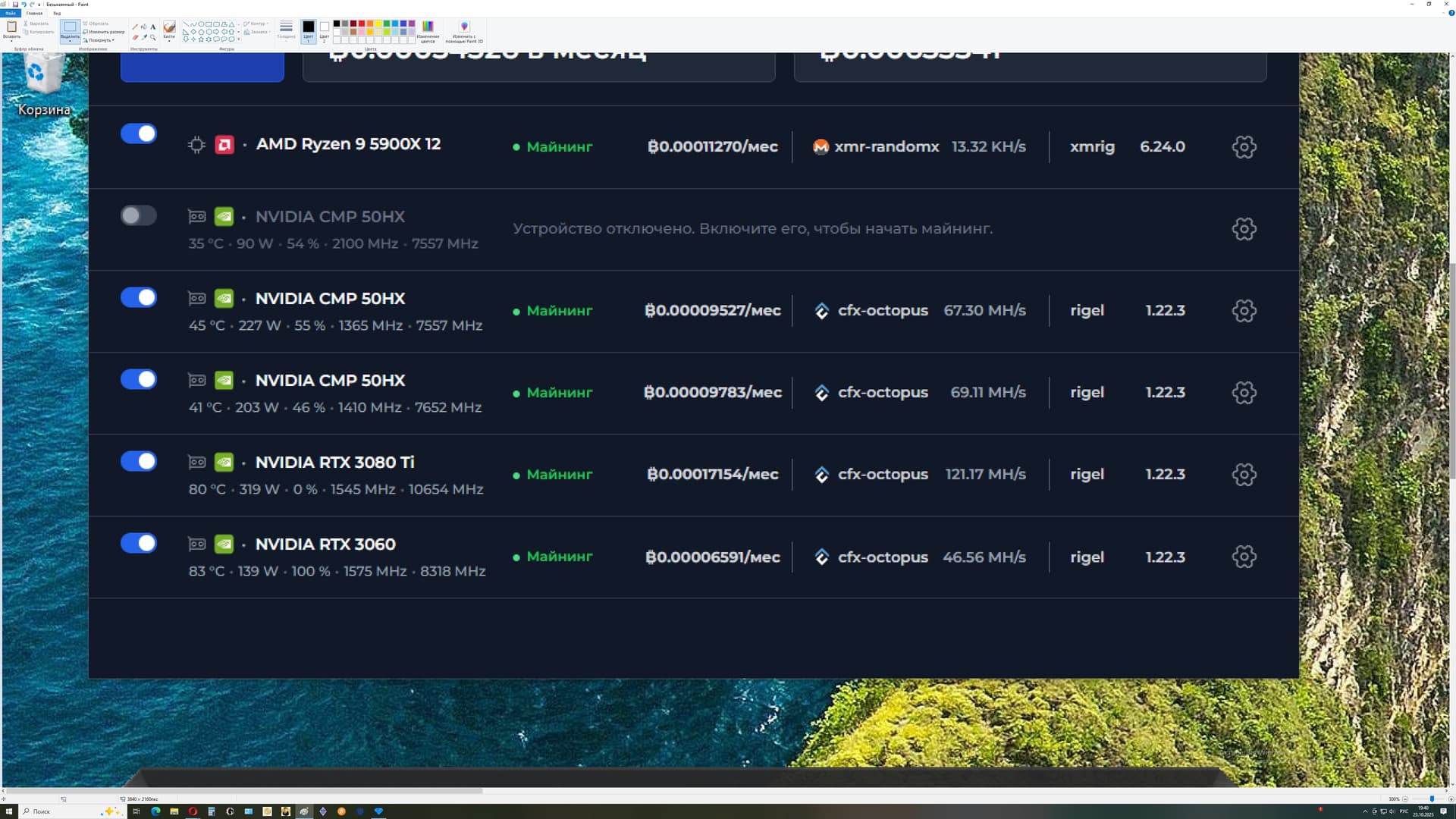The height and width of the screenshot is (819, 1456).
Task: Choose the Magnifier tool
Action: click(152, 37)
